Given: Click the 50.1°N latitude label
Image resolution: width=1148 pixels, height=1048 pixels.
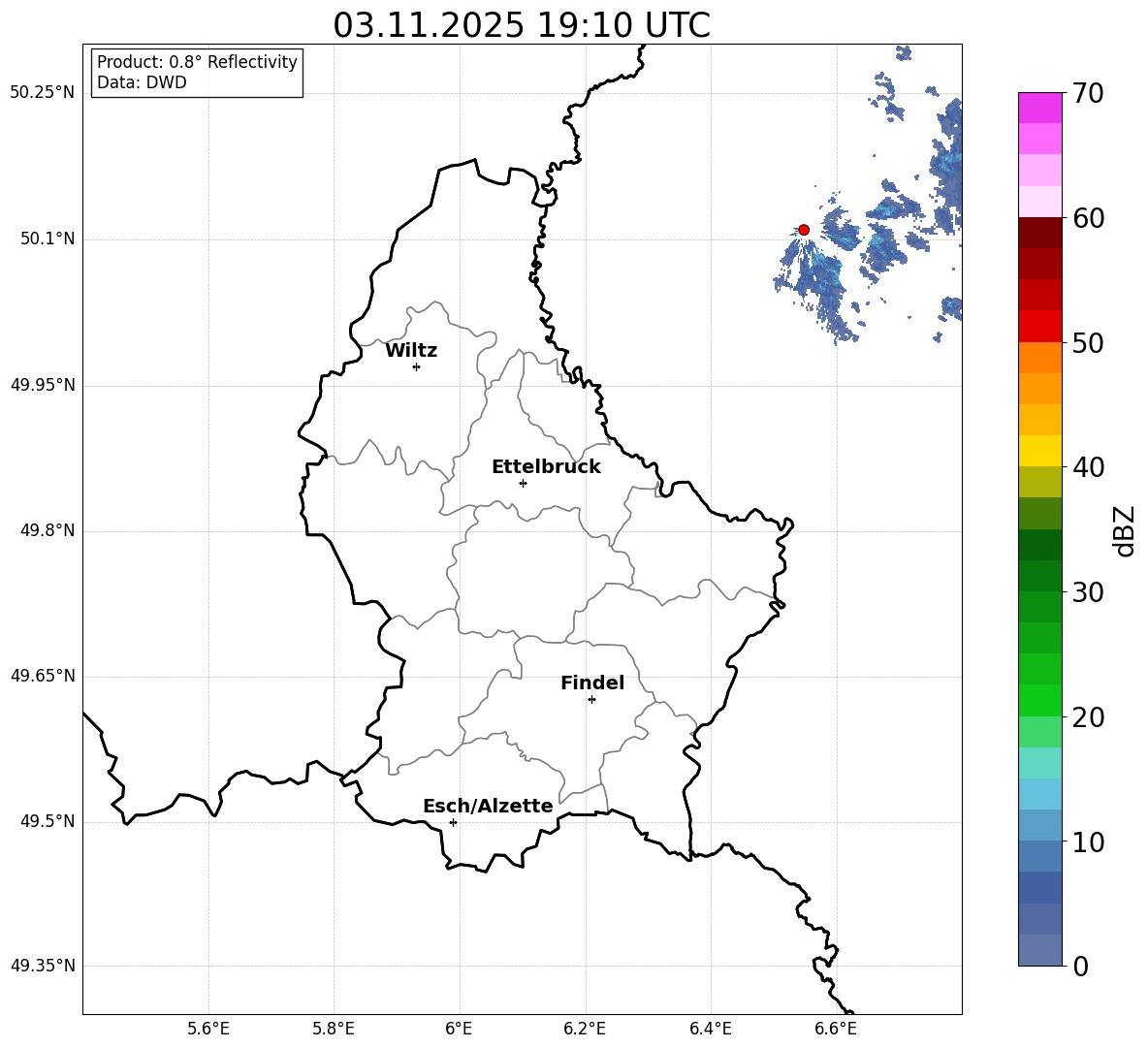Looking at the screenshot, I should click(x=48, y=239).
